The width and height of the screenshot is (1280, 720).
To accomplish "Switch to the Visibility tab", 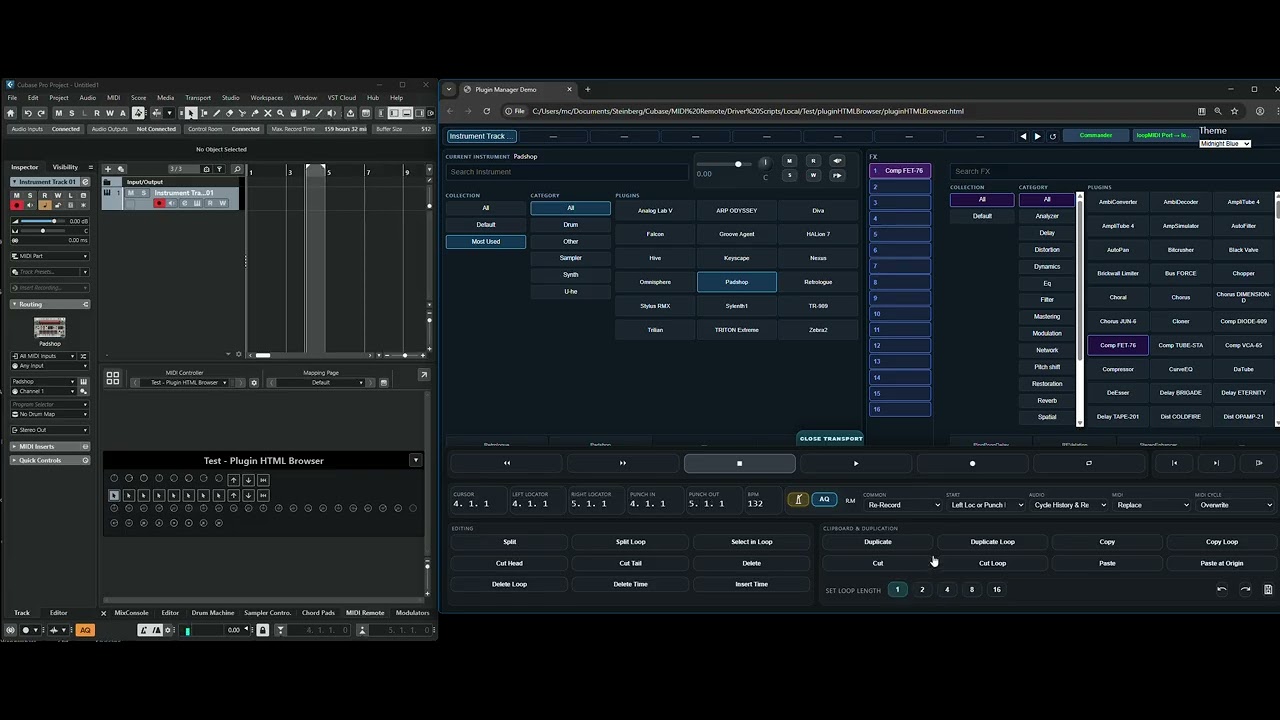I will click(65, 167).
